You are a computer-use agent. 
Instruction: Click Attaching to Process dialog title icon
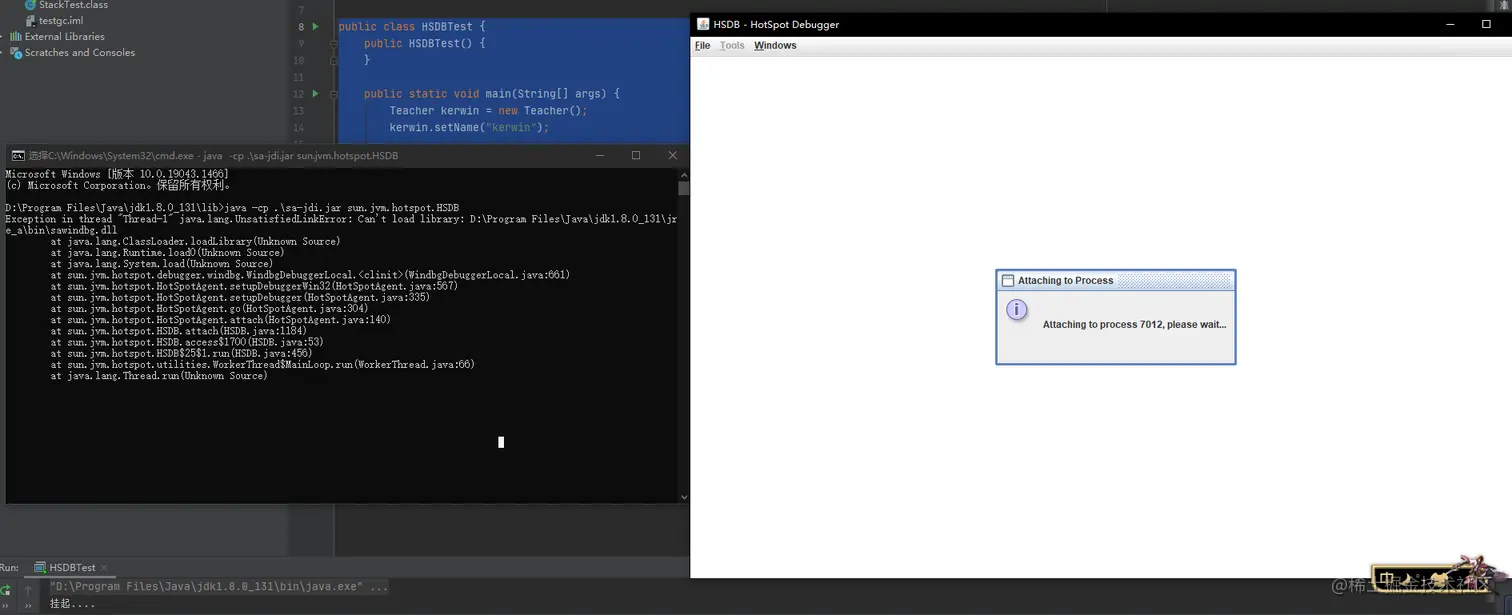pos(1008,281)
